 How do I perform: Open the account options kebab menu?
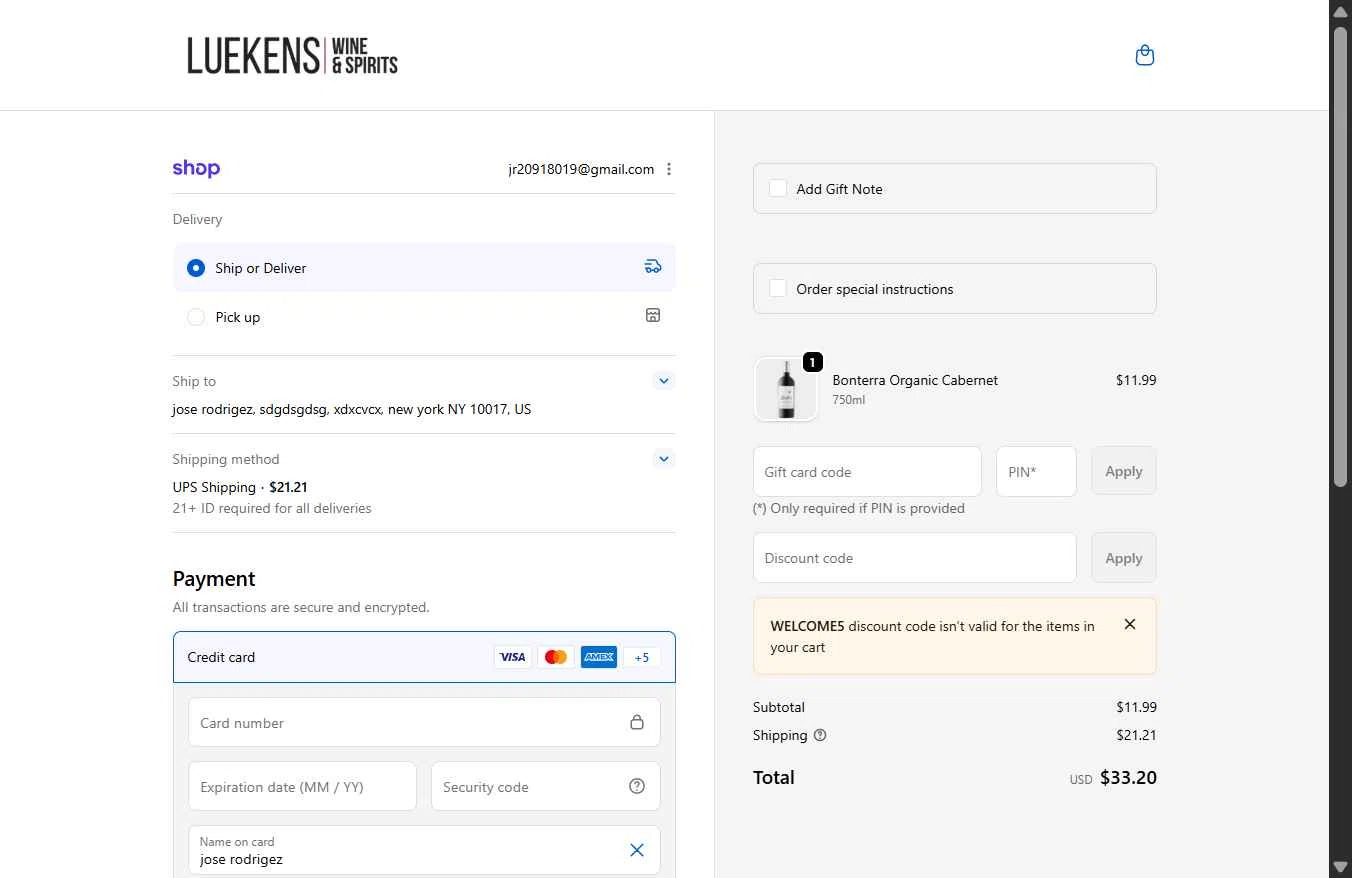(x=669, y=169)
